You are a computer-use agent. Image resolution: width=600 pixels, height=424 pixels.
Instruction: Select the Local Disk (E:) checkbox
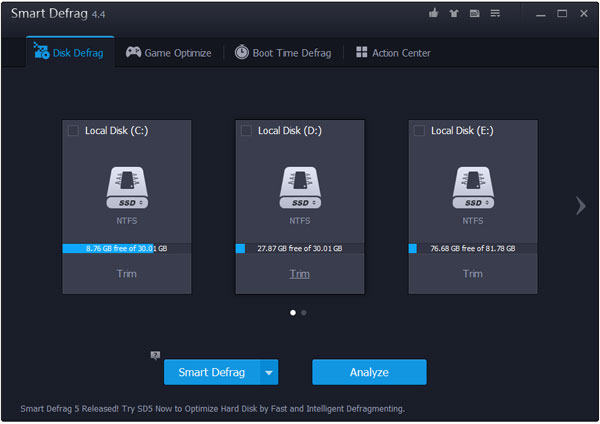pyautogui.click(x=419, y=130)
